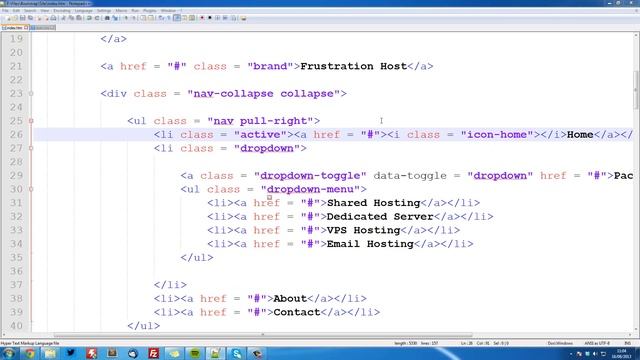
Task: Click 'Email Hosting' text on line 34
Action: (x=370, y=244)
